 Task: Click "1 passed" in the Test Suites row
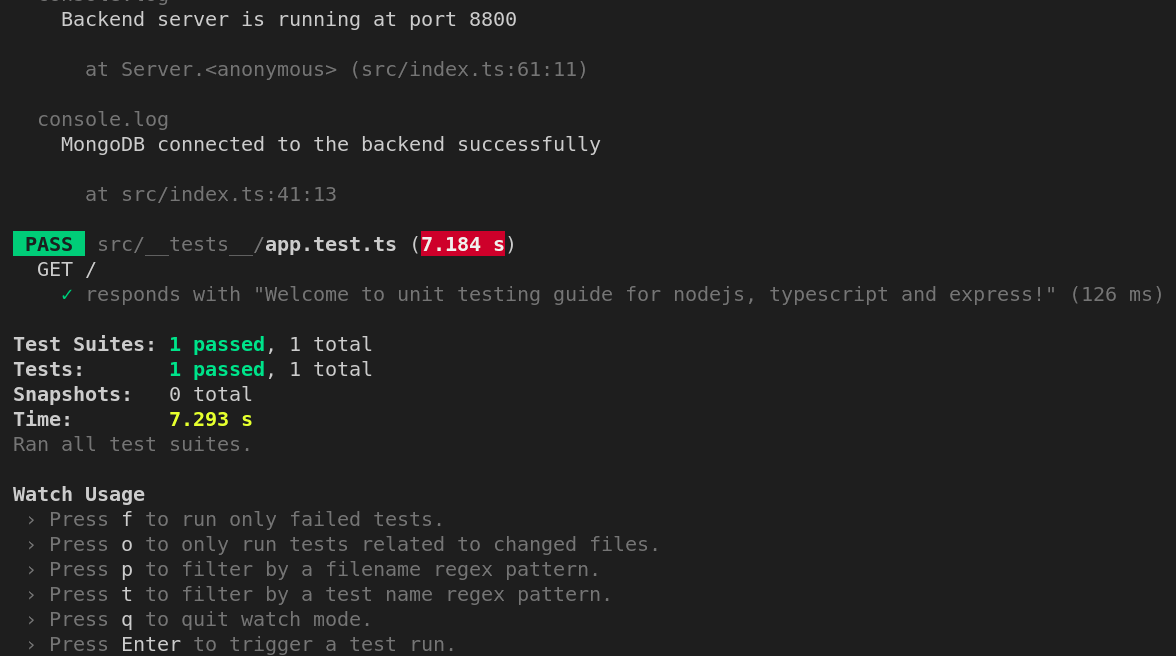tap(216, 345)
